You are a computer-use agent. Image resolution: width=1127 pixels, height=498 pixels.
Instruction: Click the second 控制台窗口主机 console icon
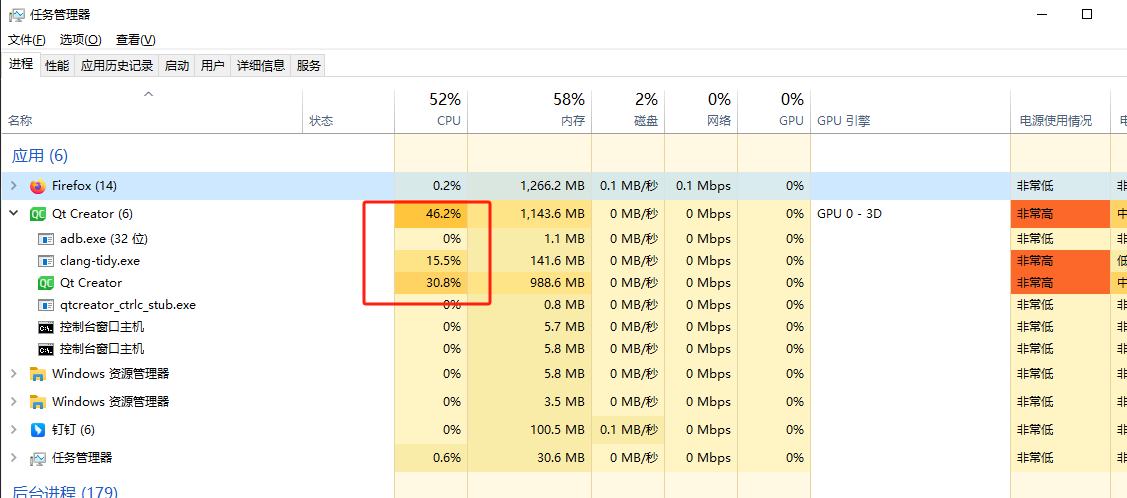[46, 349]
